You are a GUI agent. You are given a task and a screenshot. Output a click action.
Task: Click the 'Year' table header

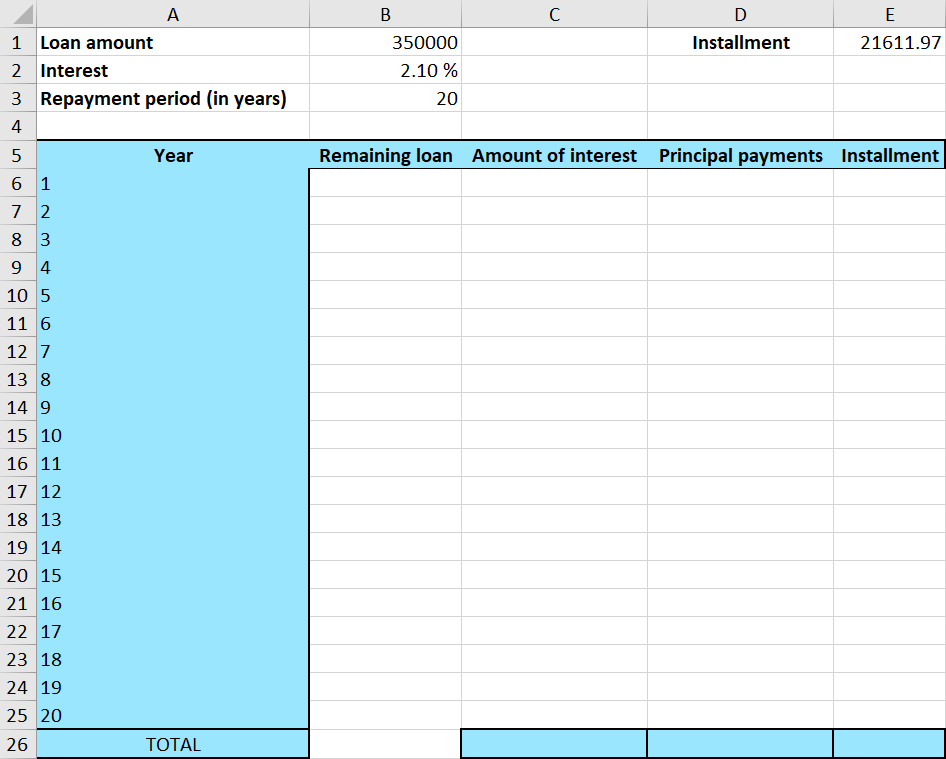click(x=173, y=155)
